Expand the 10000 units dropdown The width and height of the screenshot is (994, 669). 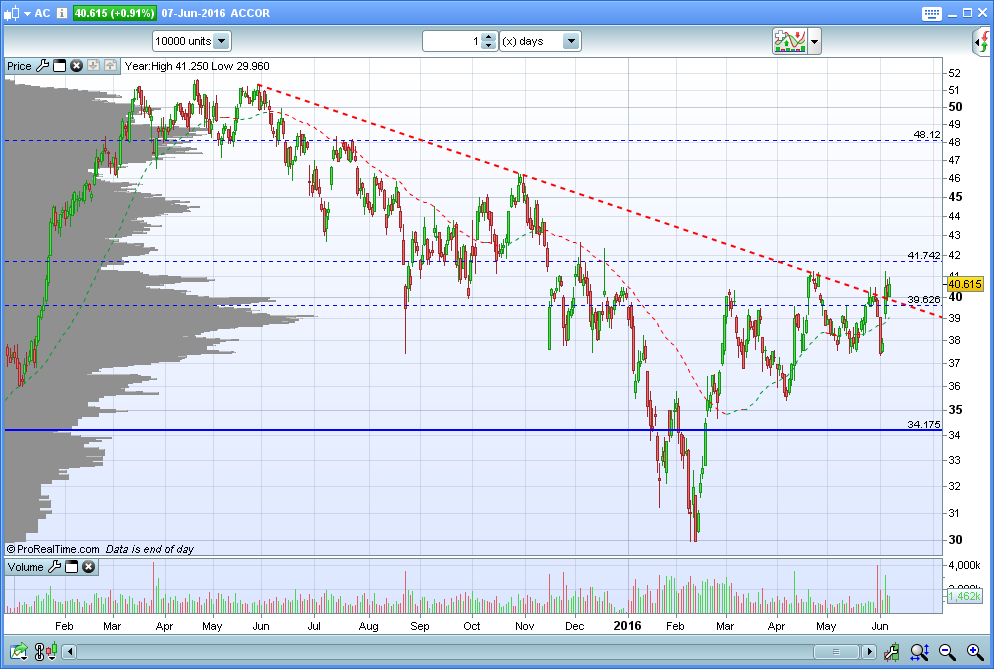click(x=221, y=41)
